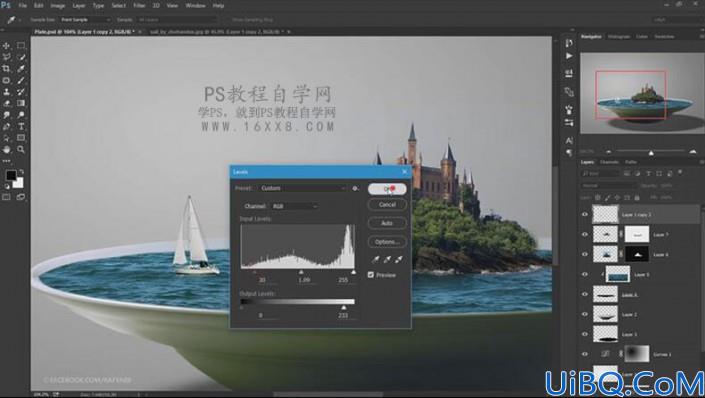Select the Lasso tool

(6, 57)
